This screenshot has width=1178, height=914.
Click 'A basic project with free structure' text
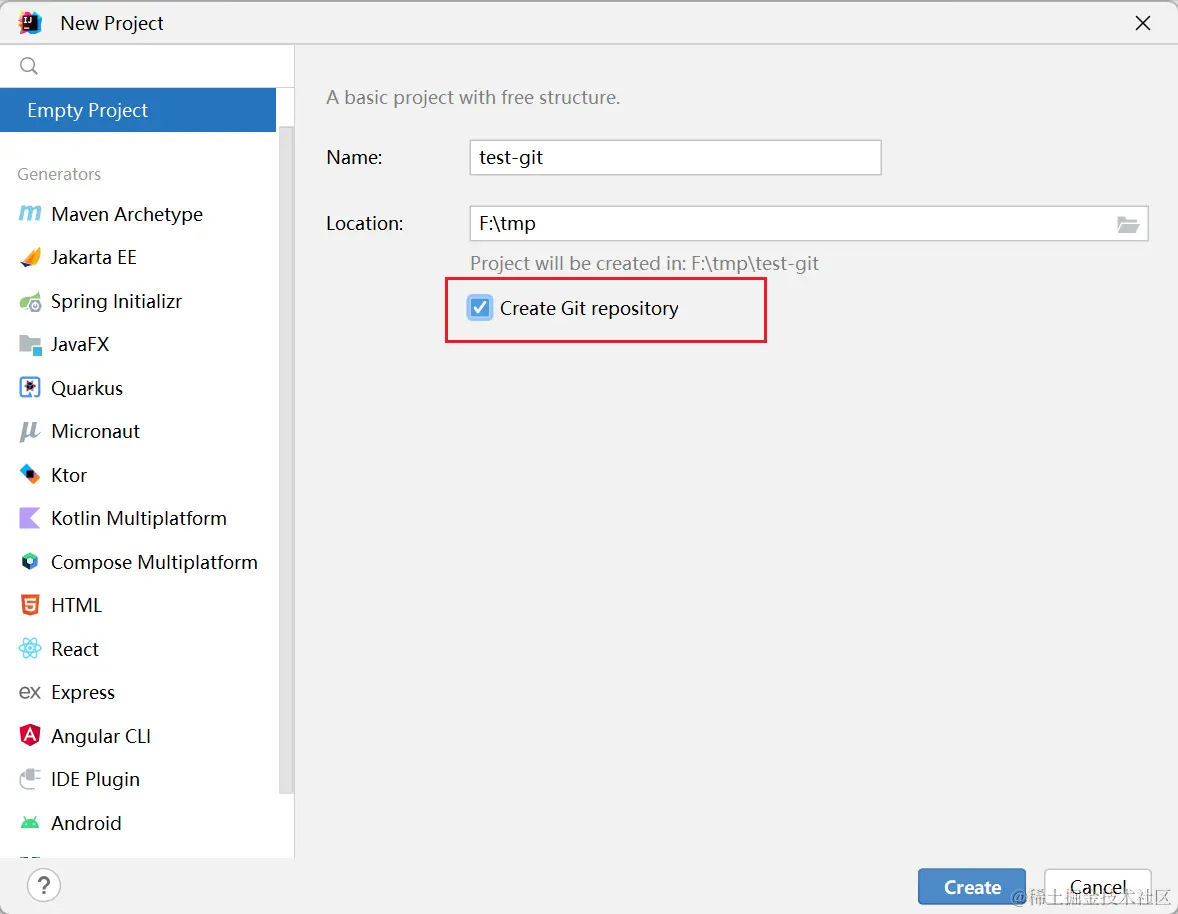(x=473, y=98)
